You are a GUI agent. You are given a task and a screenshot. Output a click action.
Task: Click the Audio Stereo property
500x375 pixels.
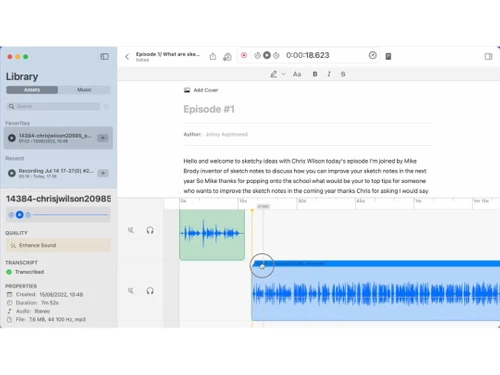coord(28,311)
